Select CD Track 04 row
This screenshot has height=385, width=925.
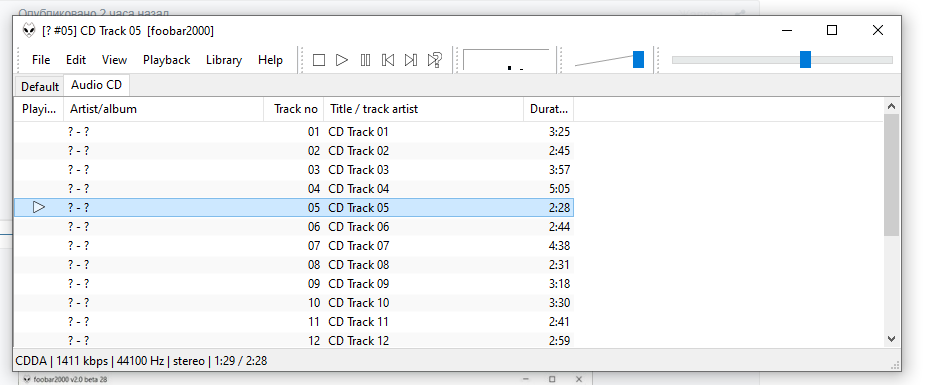click(x=294, y=189)
